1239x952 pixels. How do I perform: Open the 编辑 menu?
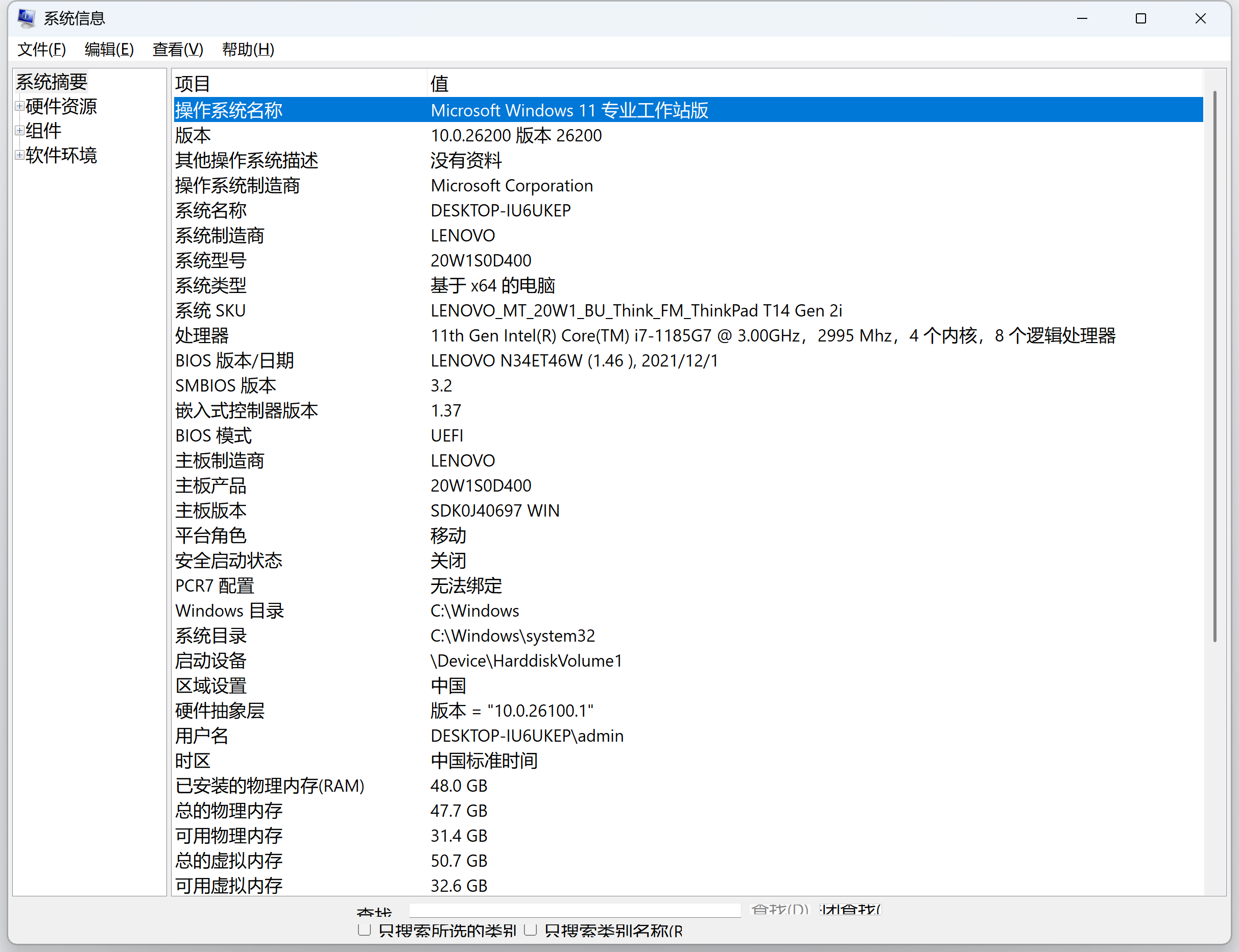pyautogui.click(x=108, y=50)
